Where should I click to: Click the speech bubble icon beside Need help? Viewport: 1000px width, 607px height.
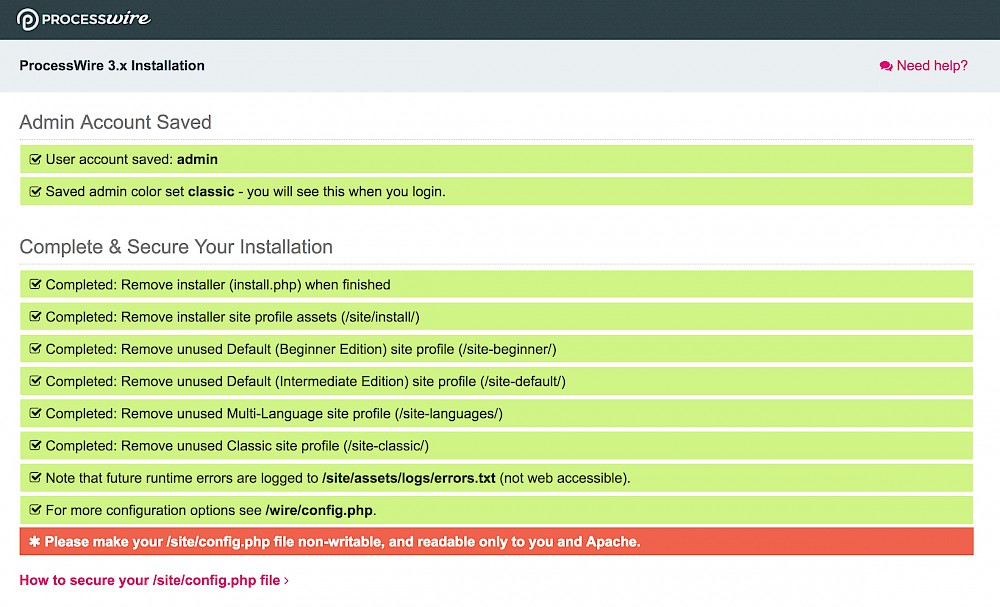point(885,65)
